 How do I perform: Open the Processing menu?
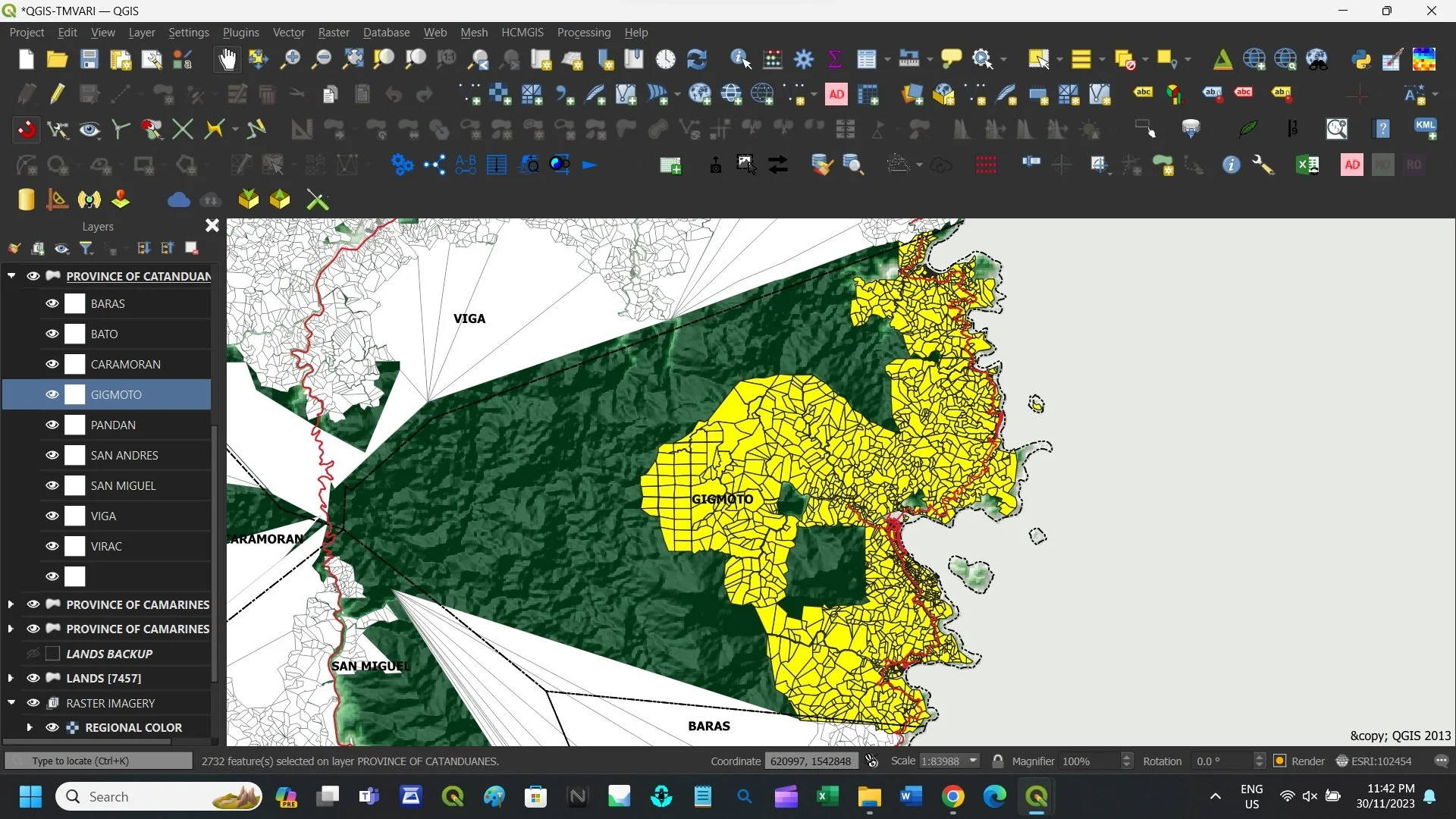coord(583,33)
